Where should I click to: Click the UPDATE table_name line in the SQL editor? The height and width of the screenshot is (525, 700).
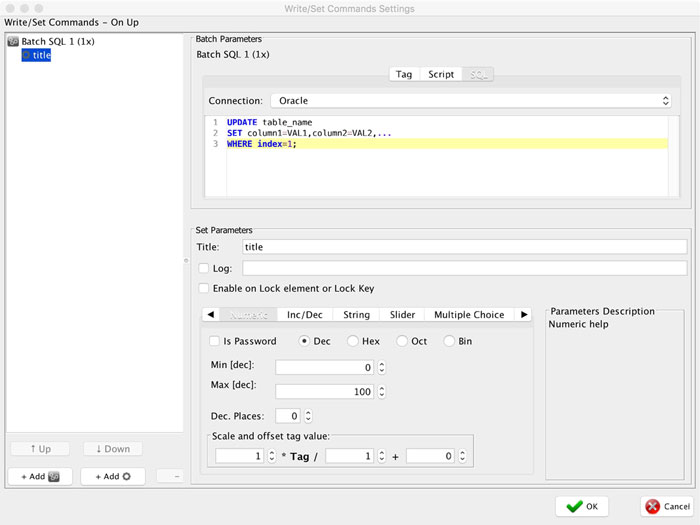269,122
